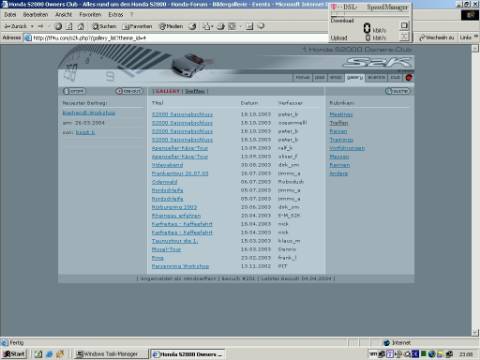Screen dimensions: 480x360
Task: Click the Treffen link beside GALLERY heading
Action: pyautogui.click(x=194, y=91)
